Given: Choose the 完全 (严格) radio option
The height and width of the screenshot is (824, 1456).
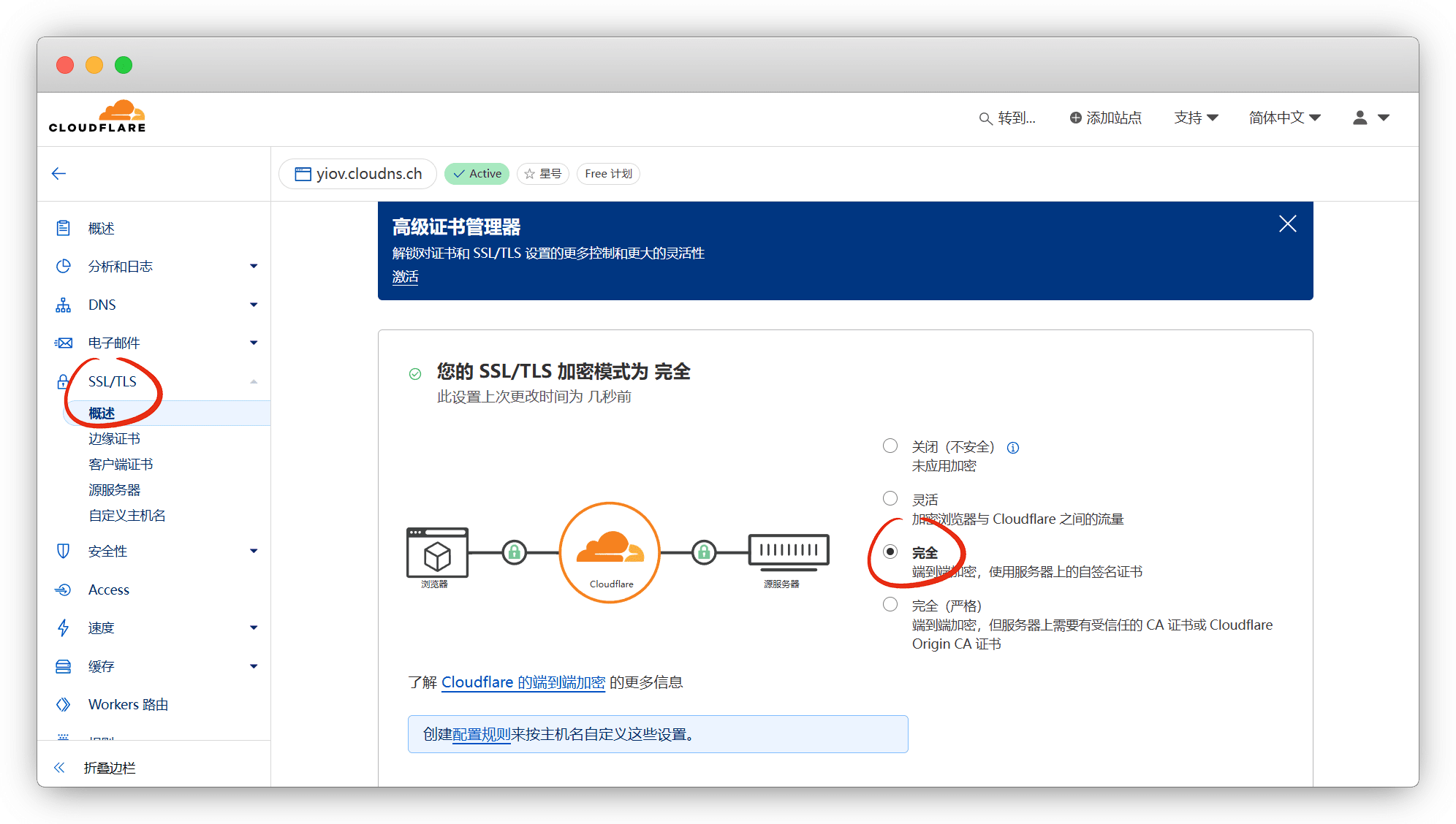Looking at the screenshot, I should (890, 604).
